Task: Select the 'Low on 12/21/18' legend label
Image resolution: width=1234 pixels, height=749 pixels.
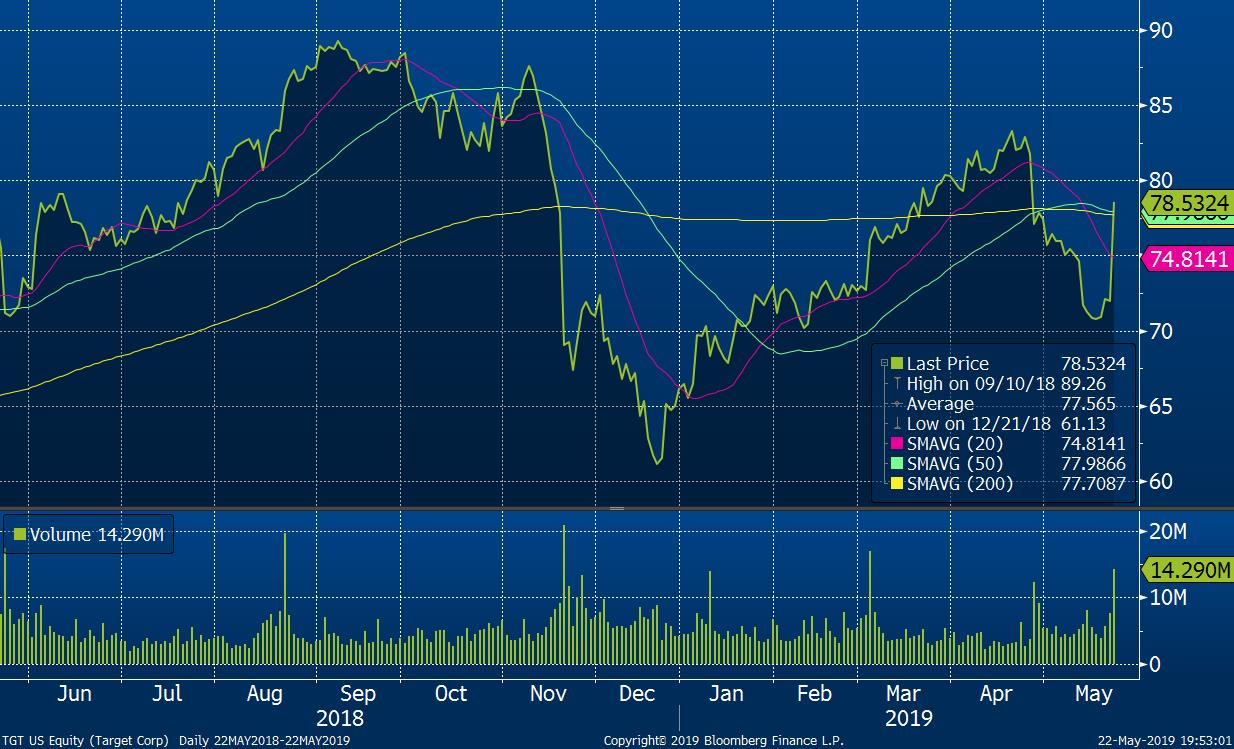Action: click(978, 424)
